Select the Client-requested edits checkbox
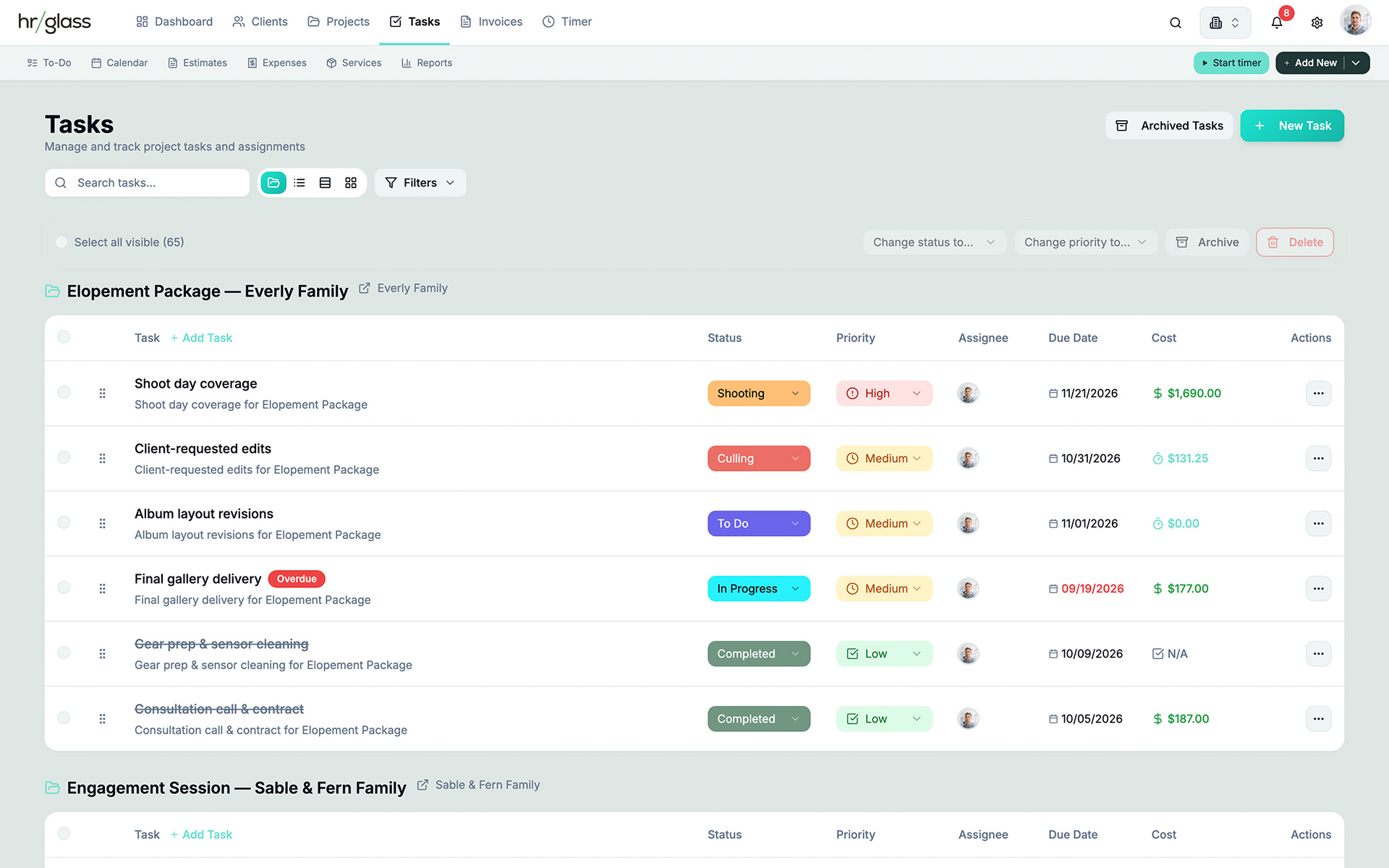This screenshot has width=1389, height=868. [x=64, y=457]
